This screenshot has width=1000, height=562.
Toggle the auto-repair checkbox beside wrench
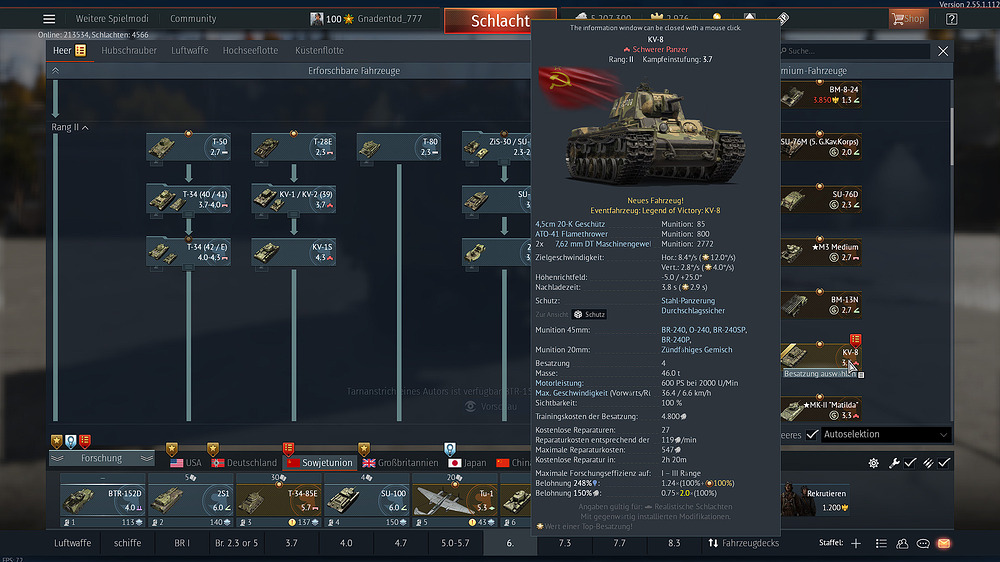pos(910,463)
